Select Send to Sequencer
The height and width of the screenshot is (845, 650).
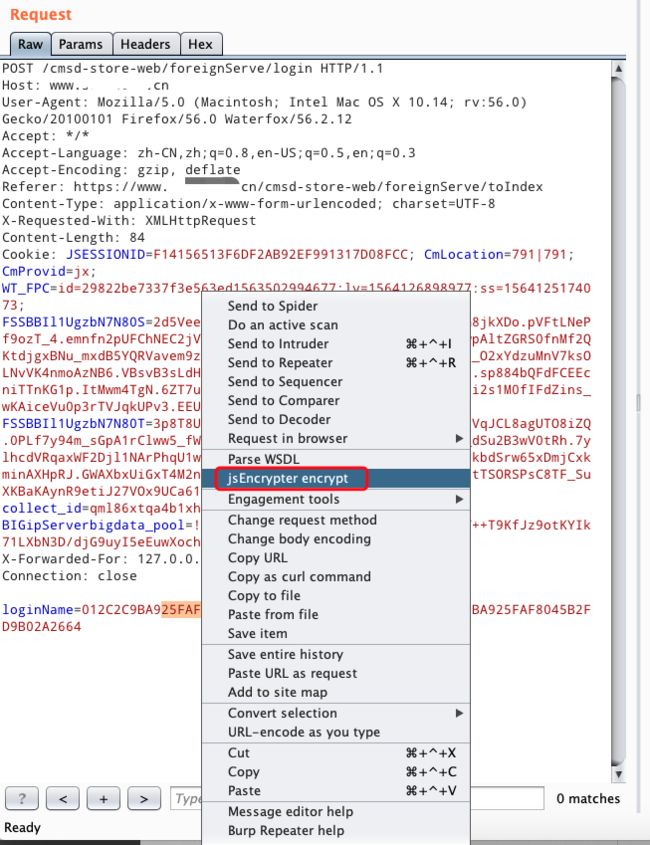tap(336, 382)
